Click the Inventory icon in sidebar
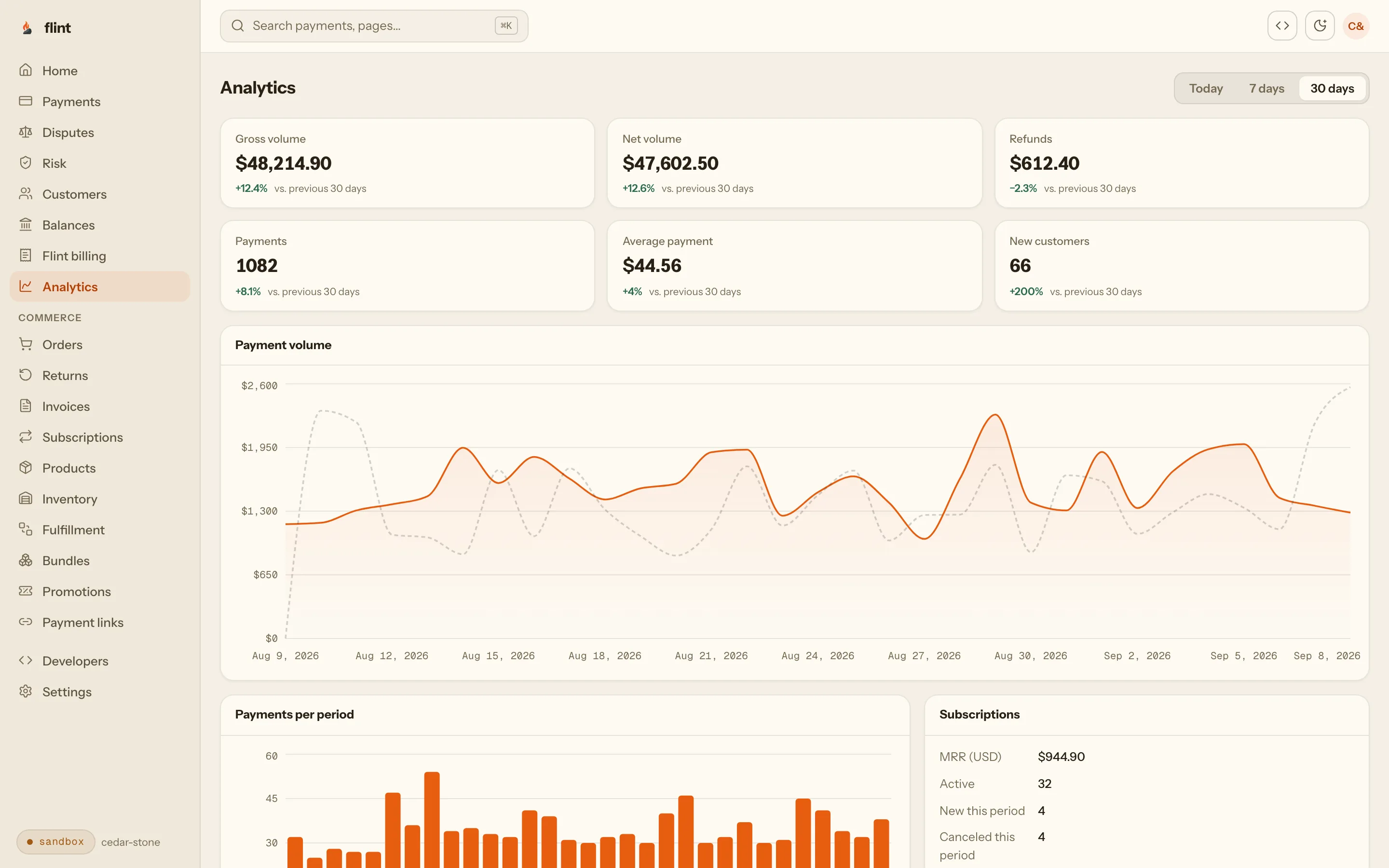This screenshot has width=1389, height=868. [x=25, y=498]
